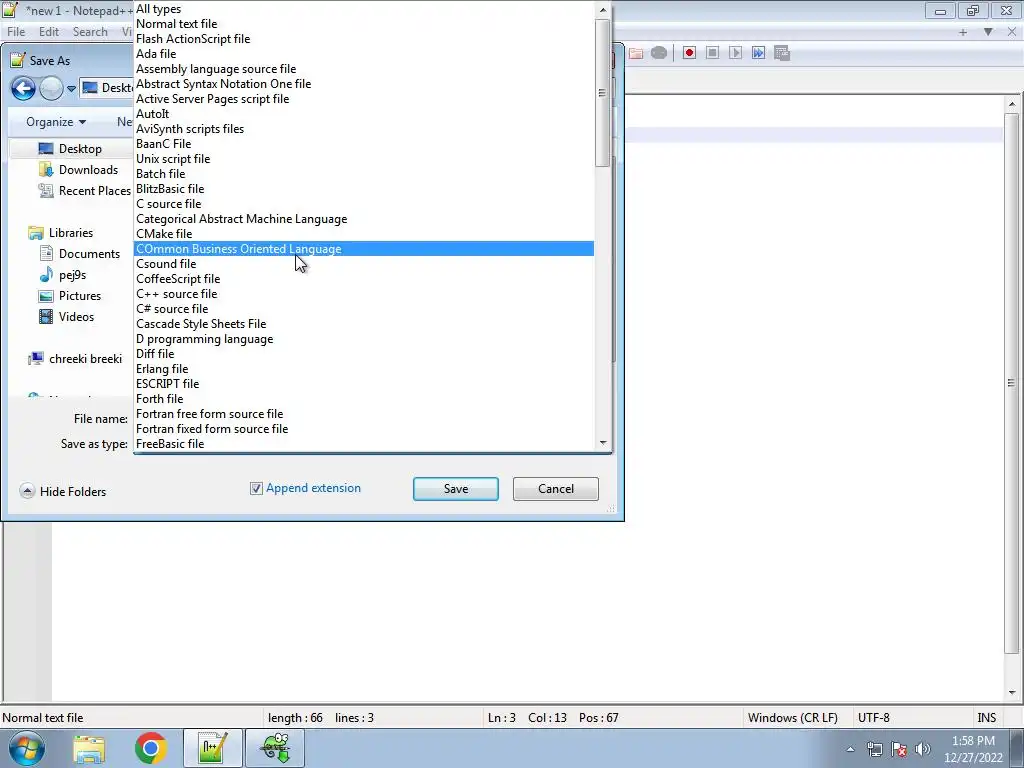Click Save Current Recorded Macro icon
The image size is (1024, 768).
tap(782, 53)
